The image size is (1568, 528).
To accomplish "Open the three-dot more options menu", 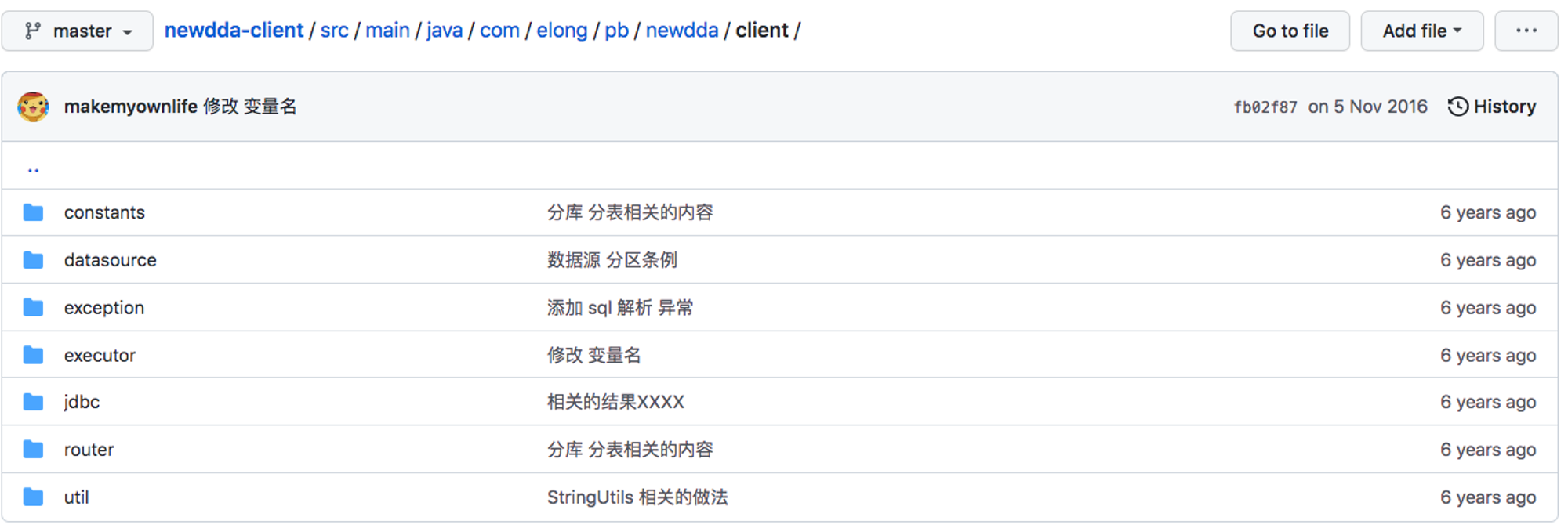I will (x=1526, y=31).
